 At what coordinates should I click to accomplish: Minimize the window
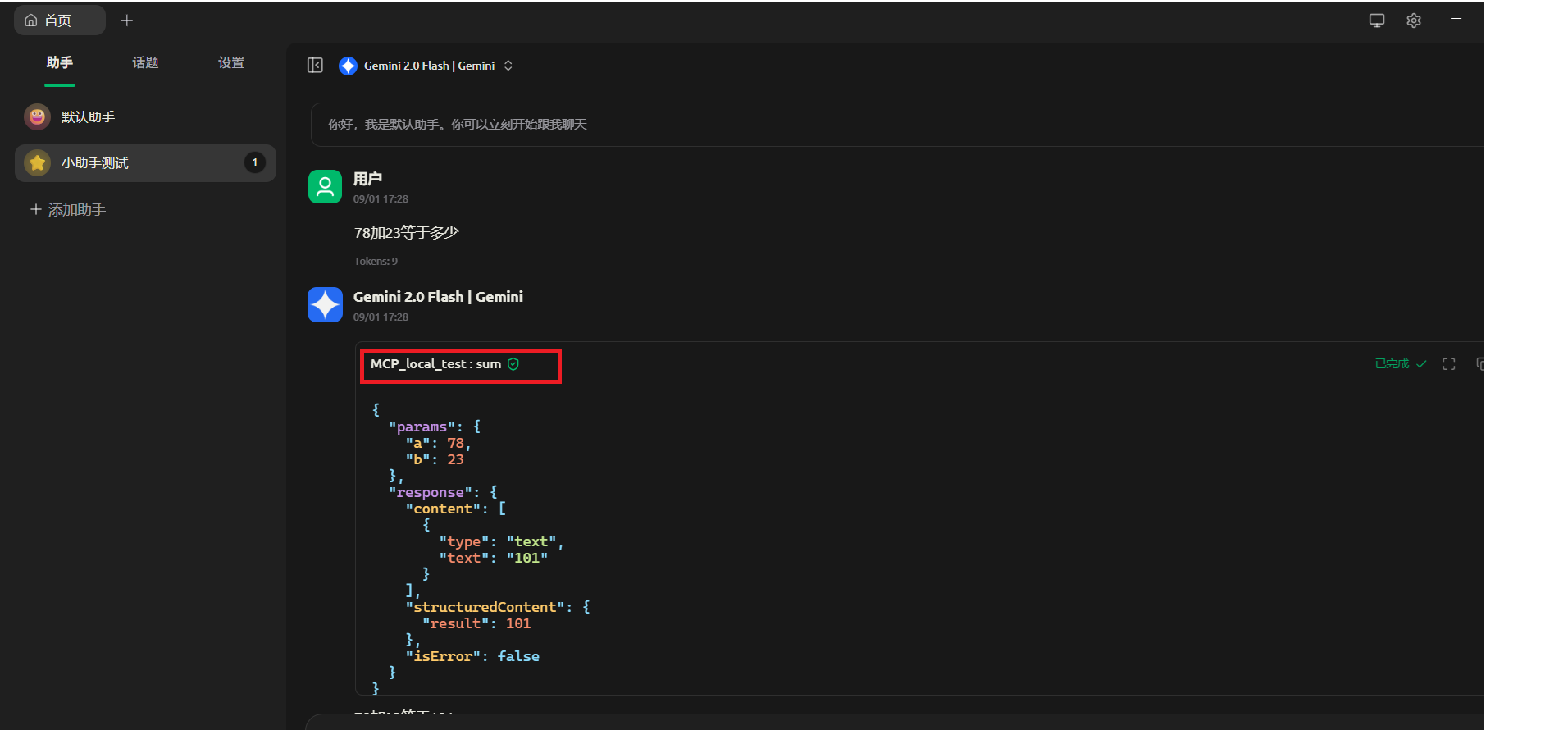coord(1456,19)
